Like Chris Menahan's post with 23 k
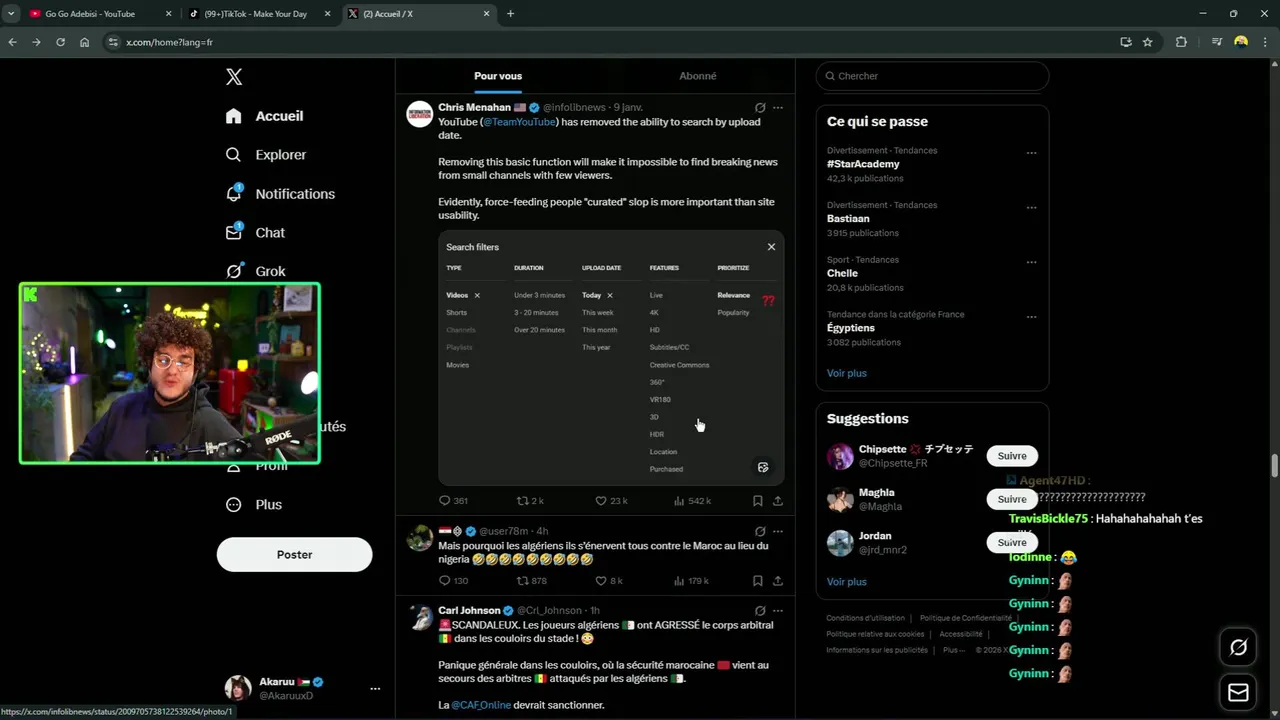Viewport: 1280px width, 720px height. pos(601,501)
